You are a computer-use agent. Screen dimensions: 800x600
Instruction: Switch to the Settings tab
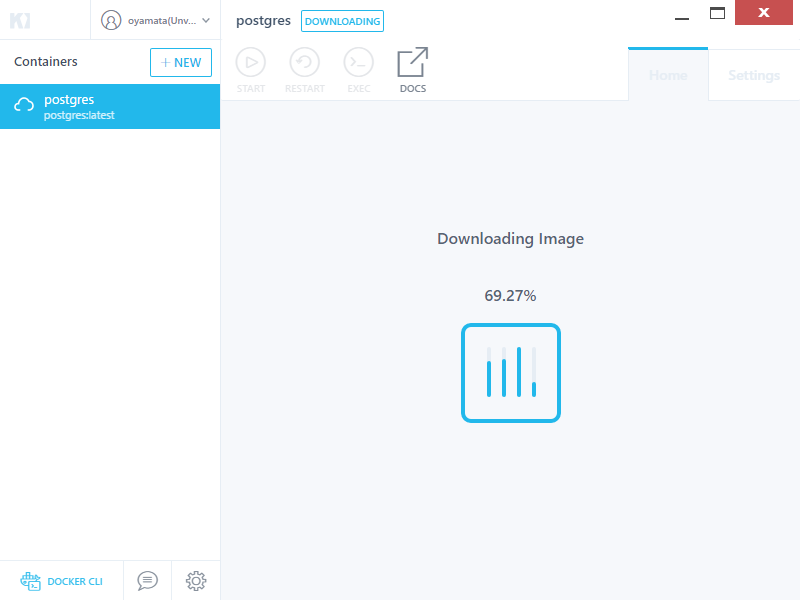754,75
